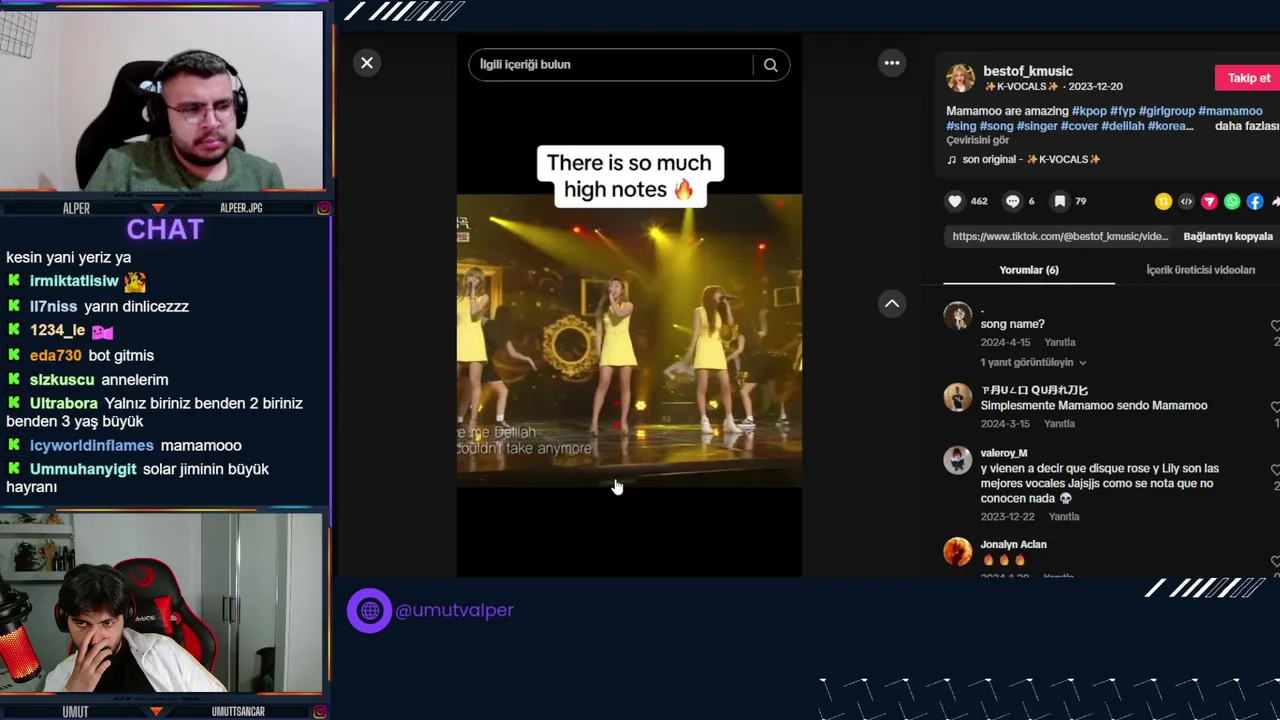Screen dimensions: 1280x720
Task: Reply to the 'song name?' comment
Action: (x=1059, y=343)
